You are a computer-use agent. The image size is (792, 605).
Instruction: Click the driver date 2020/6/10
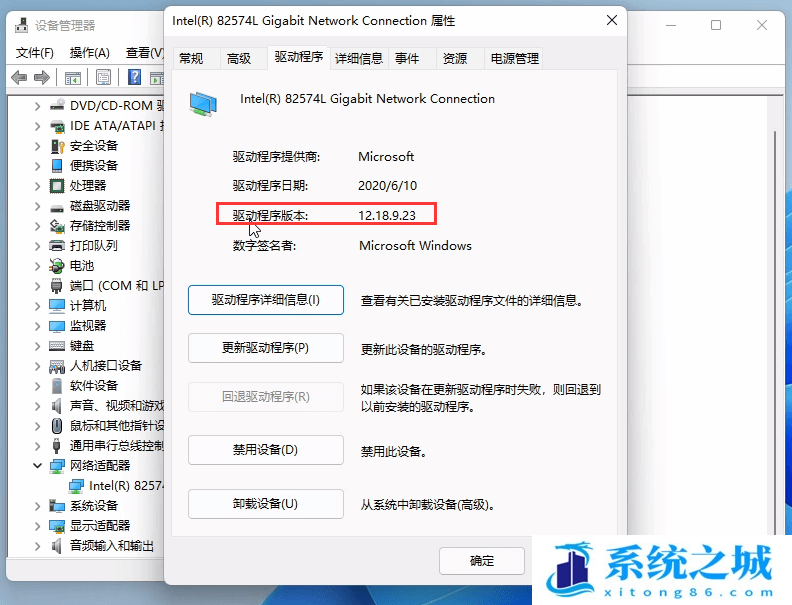click(388, 186)
